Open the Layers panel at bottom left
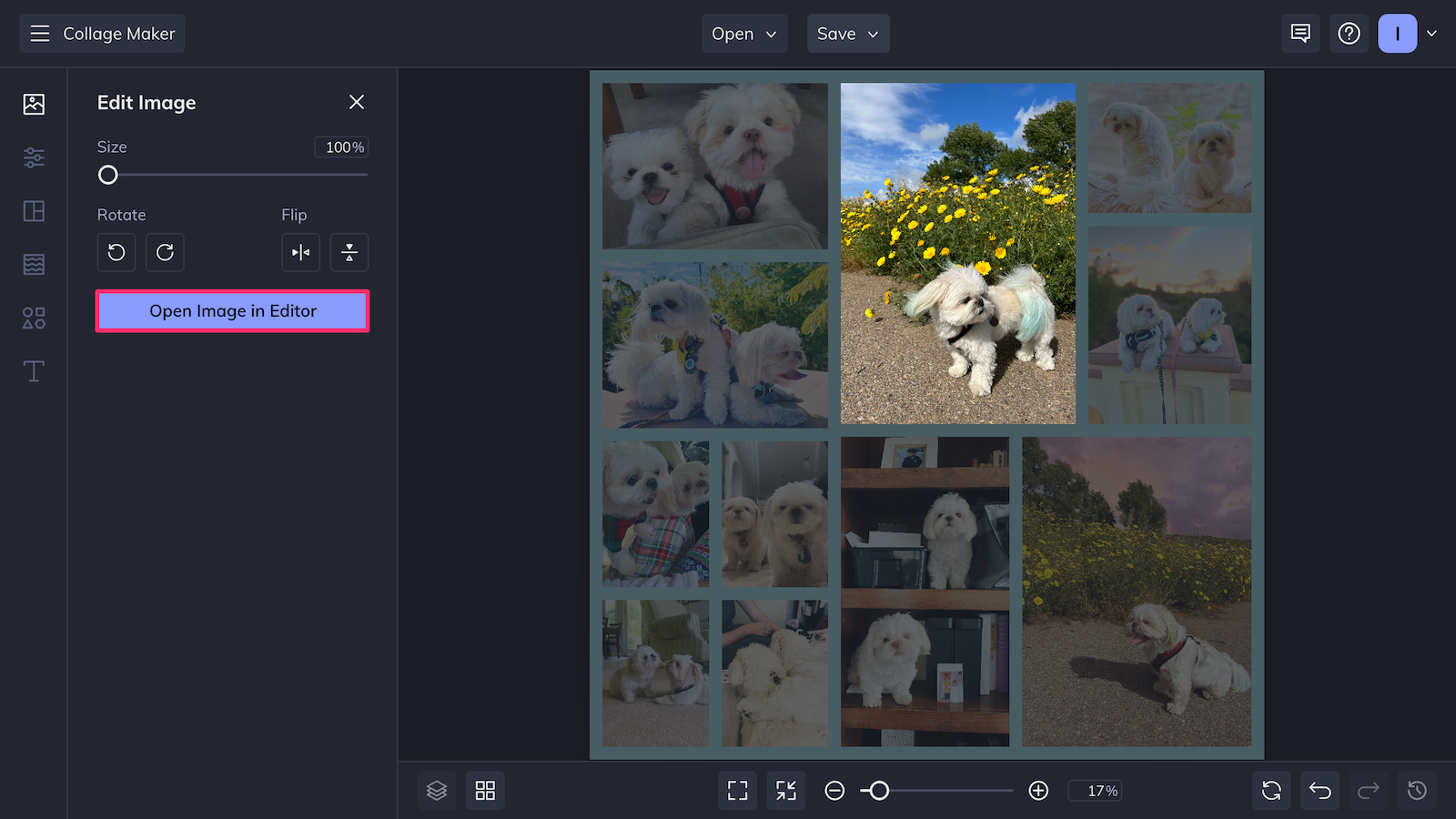Image resolution: width=1456 pixels, height=819 pixels. (x=437, y=790)
